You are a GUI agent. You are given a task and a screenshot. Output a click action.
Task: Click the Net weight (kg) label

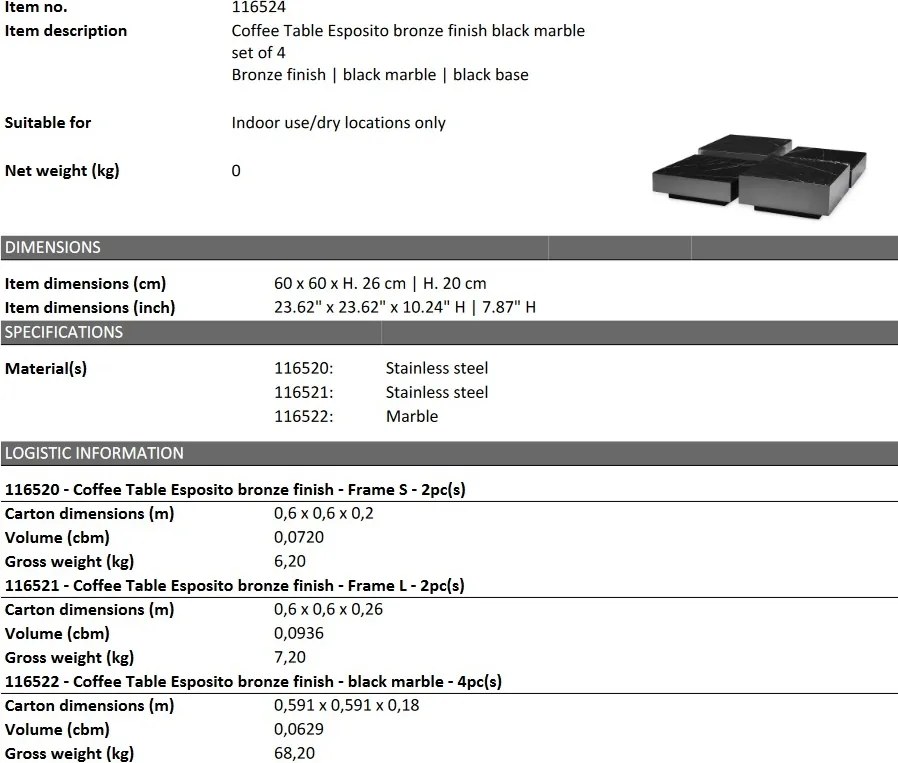tap(62, 171)
